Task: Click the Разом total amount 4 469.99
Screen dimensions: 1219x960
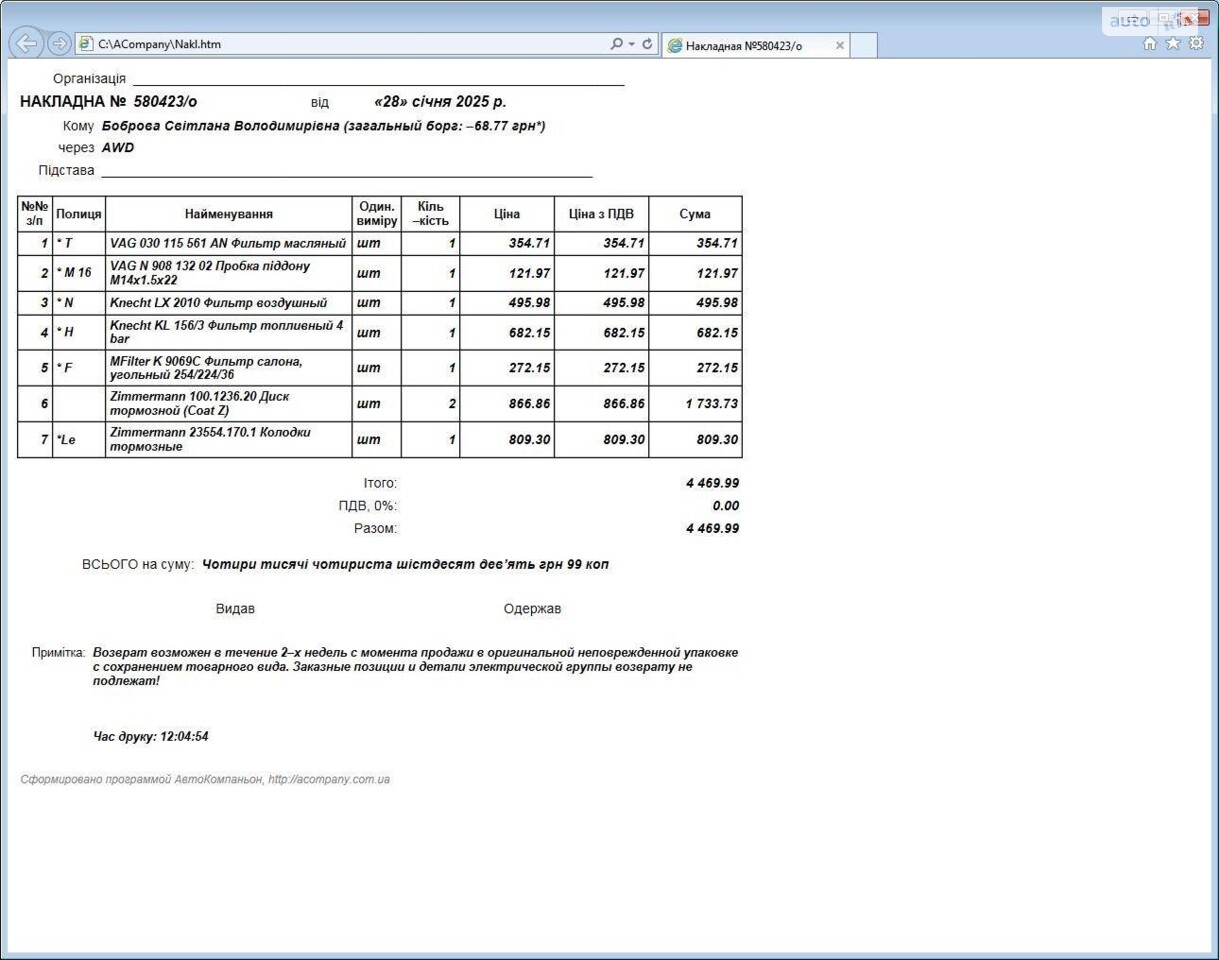Action: (712, 528)
